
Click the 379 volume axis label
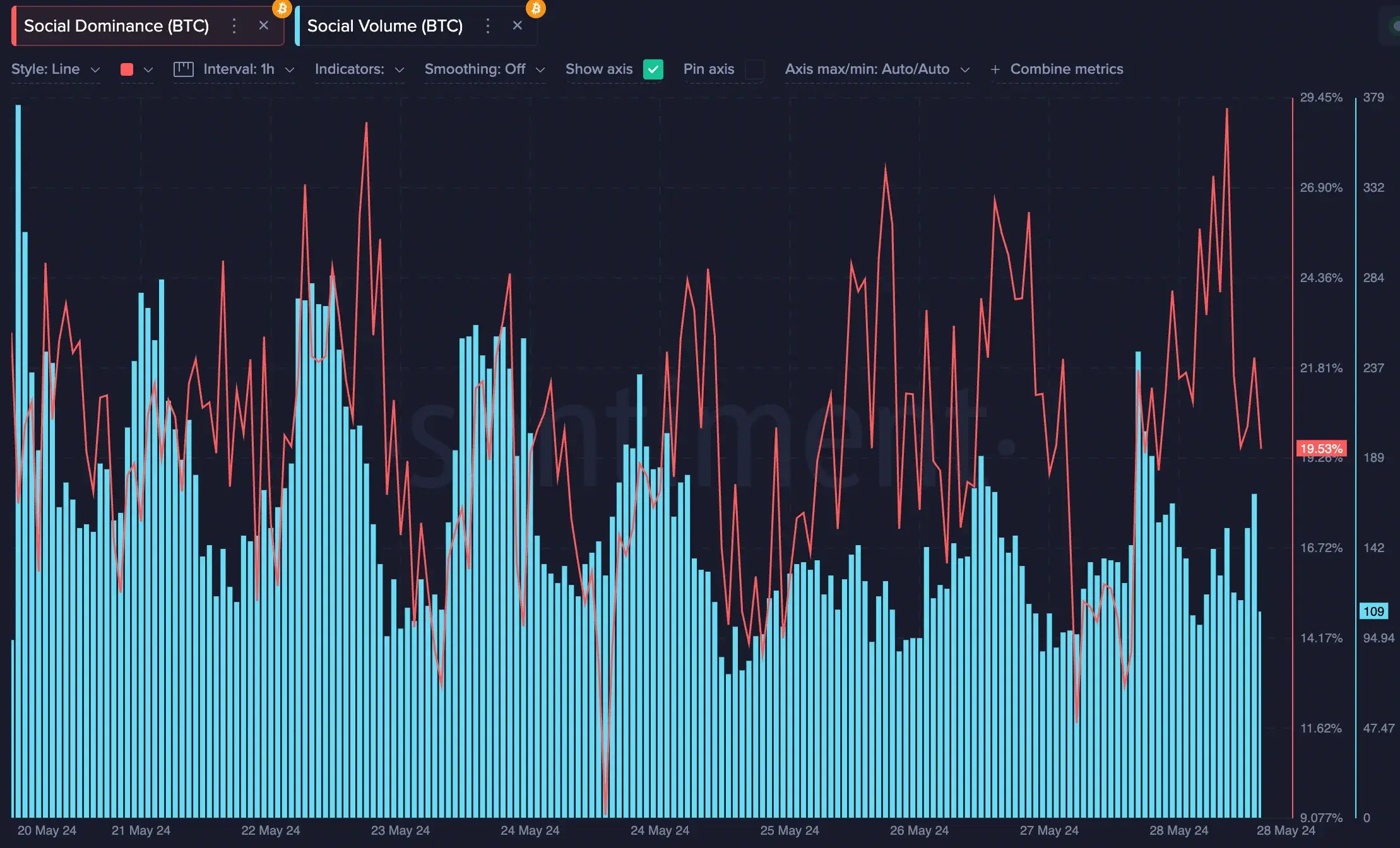[x=1373, y=97]
